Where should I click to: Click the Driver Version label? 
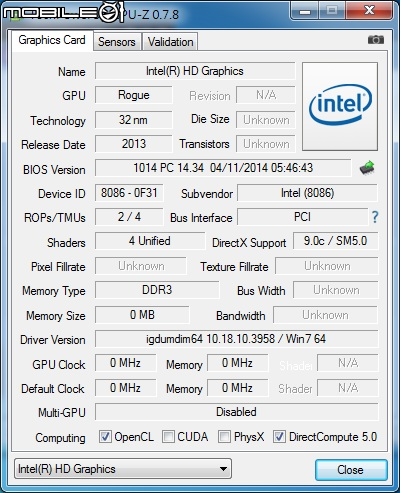pyautogui.click(x=53, y=340)
